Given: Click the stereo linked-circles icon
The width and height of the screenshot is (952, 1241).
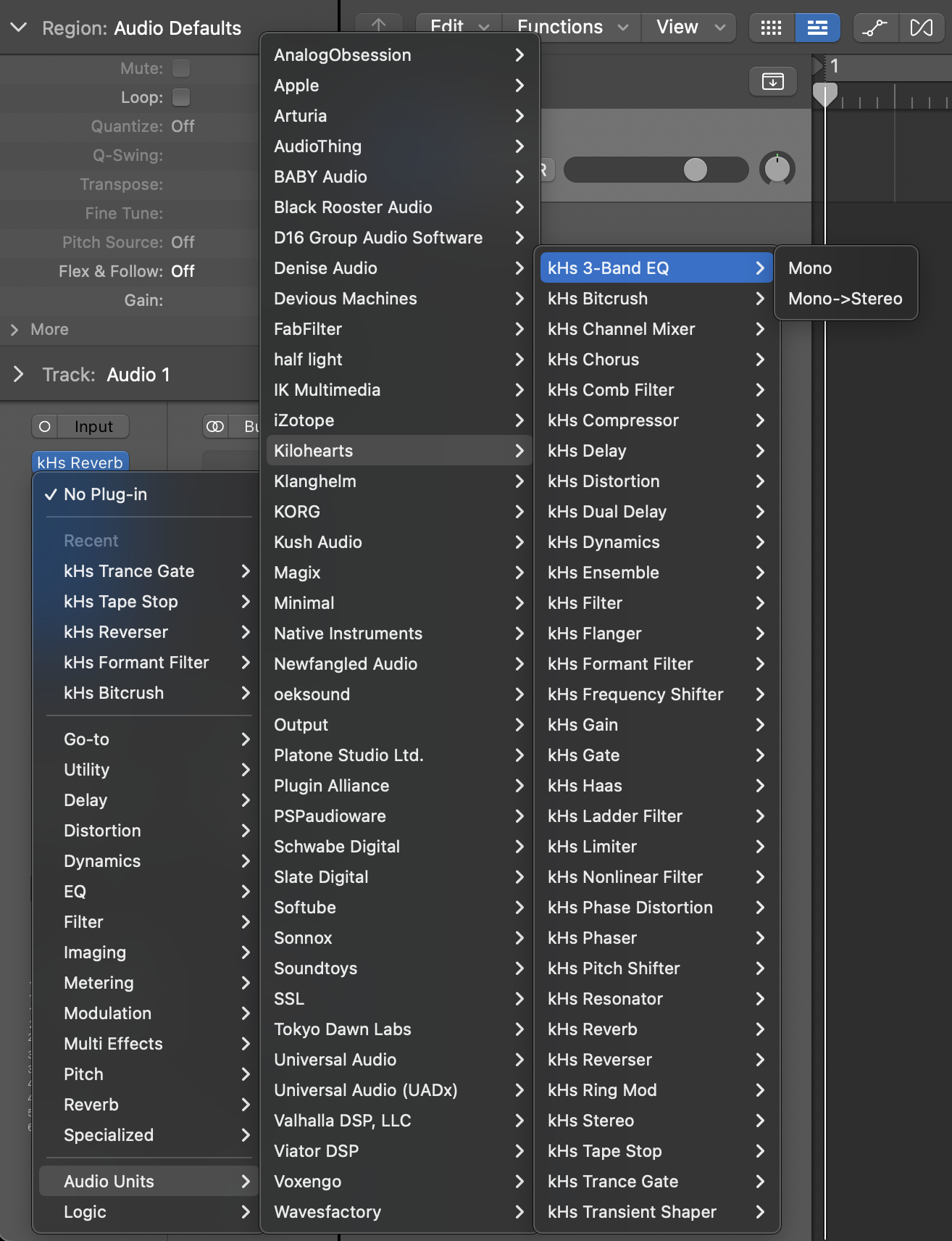Looking at the screenshot, I should pyautogui.click(x=215, y=427).
